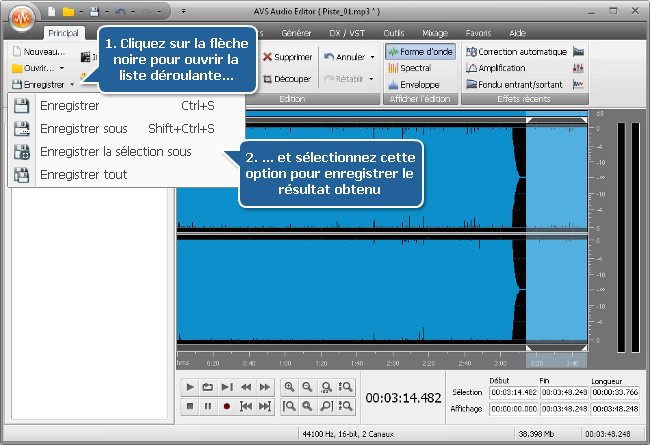The width and height of the screenshot is (650, 445).
Task: Click the Enregistrer ribbon button
Action: [38, 85]
